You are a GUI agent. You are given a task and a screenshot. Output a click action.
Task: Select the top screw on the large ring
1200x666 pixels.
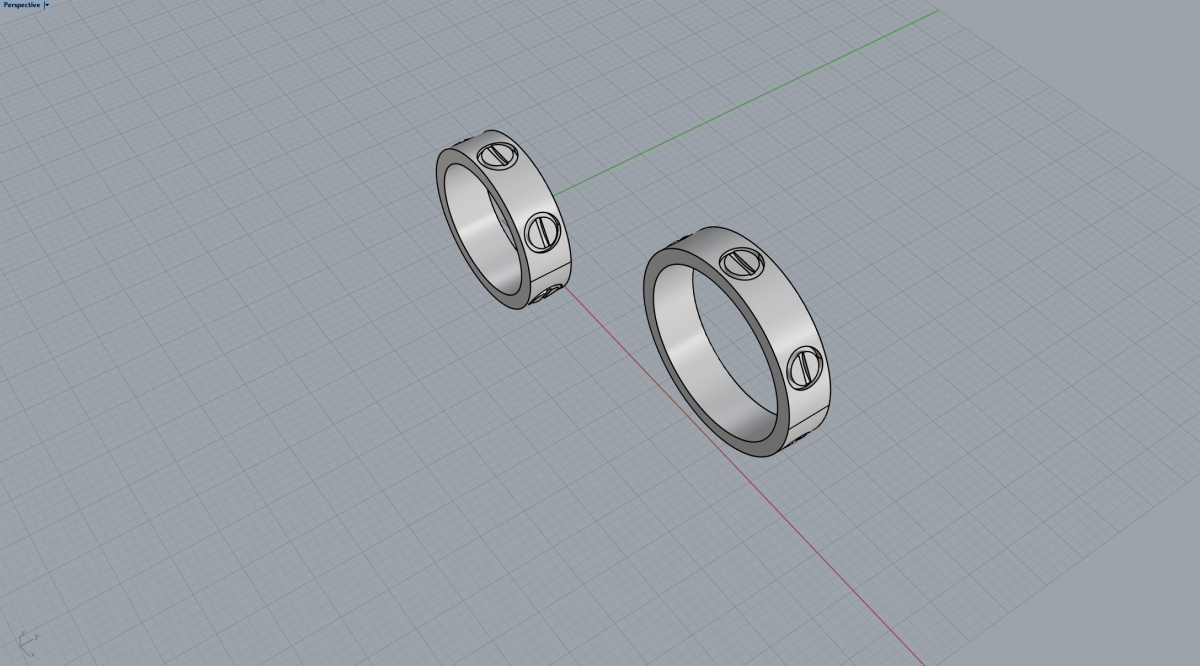[x=742, y=262]
